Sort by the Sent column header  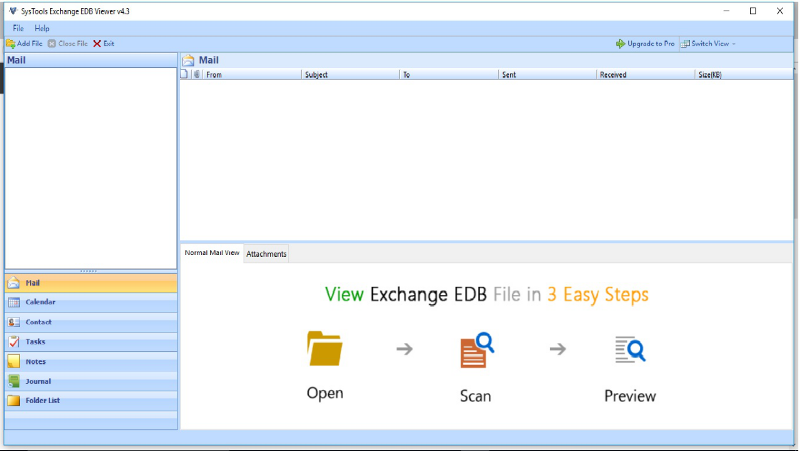pos(547,74)
